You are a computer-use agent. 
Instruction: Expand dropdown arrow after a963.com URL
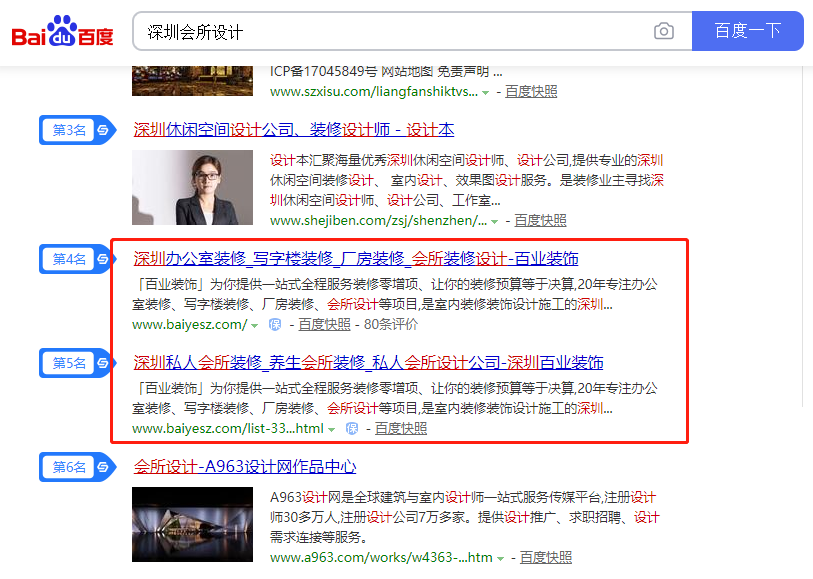[500, 559]
